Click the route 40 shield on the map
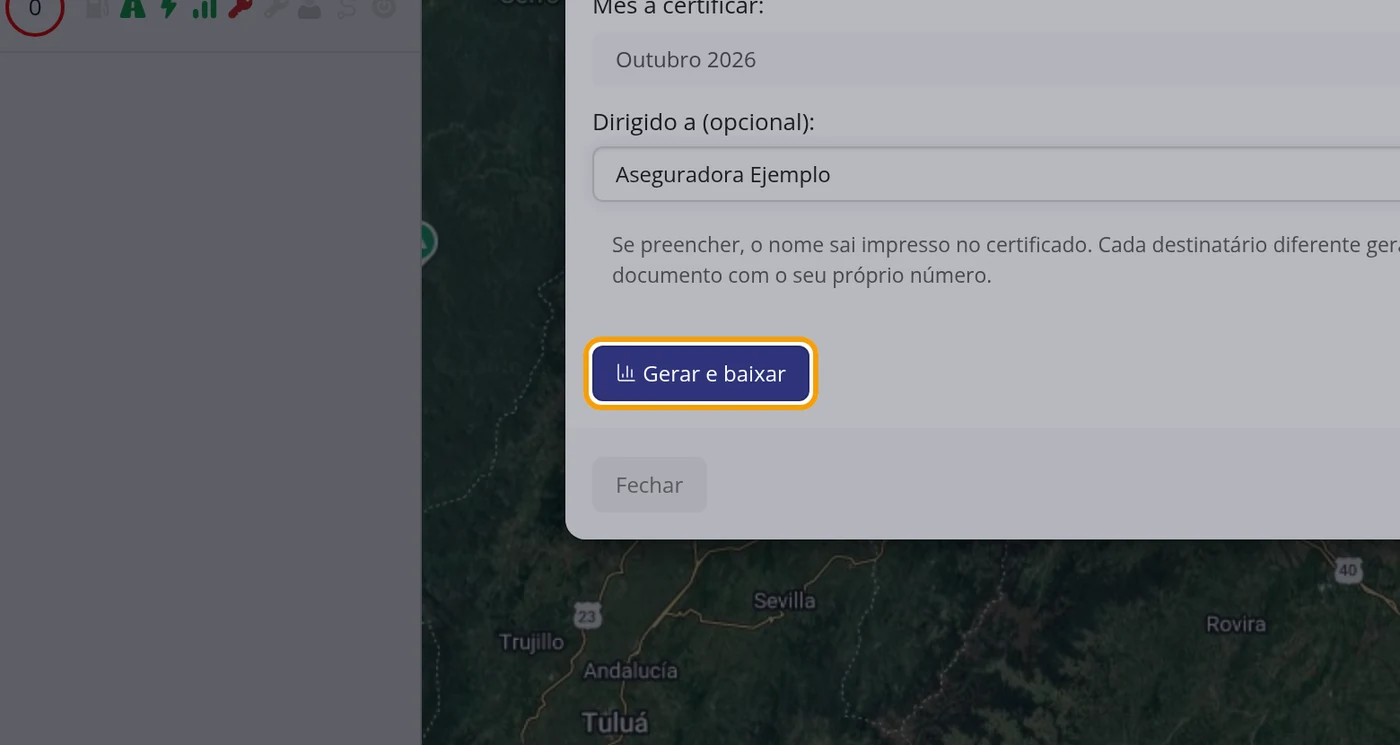 point(1348,571)
